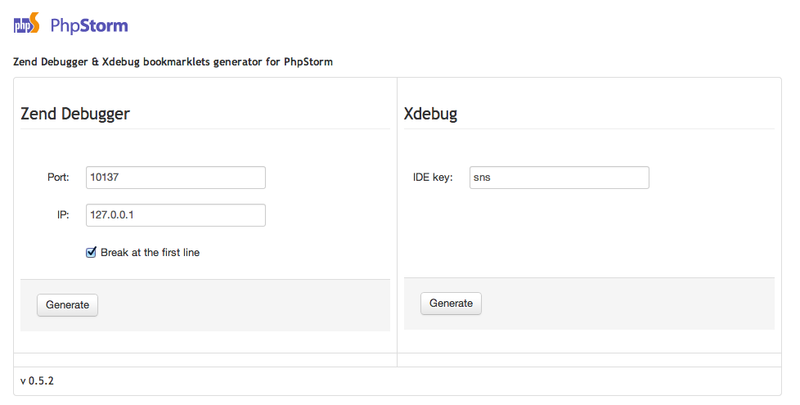Screen dimensions: 800x405
Task: Click the PhpStorm PHP logo icon
Action: [26, 24]
